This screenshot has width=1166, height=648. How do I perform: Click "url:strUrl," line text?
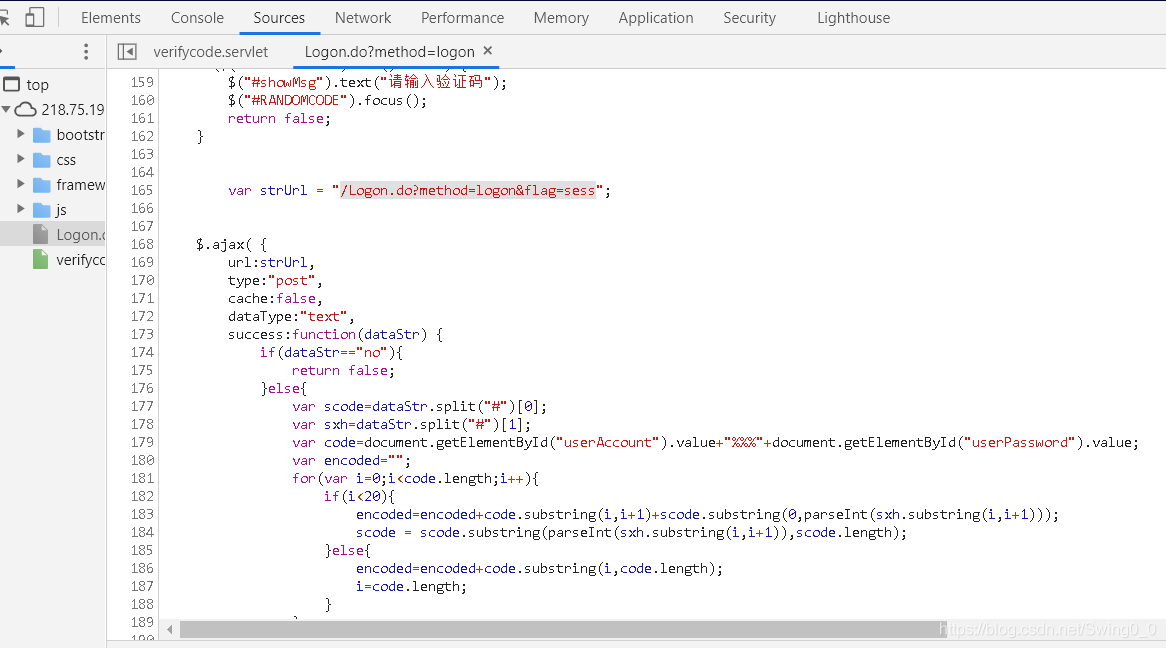pyautogui.click(x=271, y=262)
